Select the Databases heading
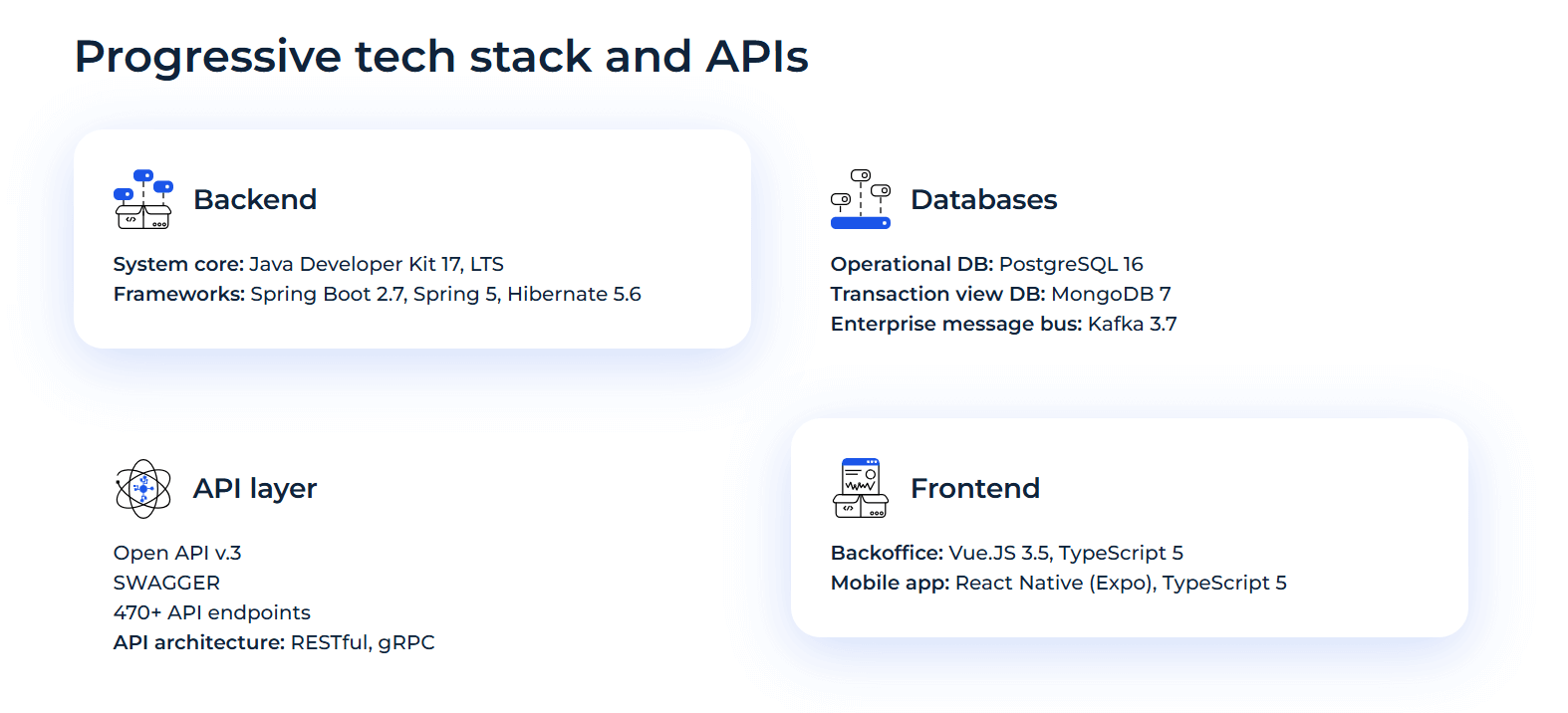Image resolution: width=1568 pixels, height=713 pixels. point(983,199)
